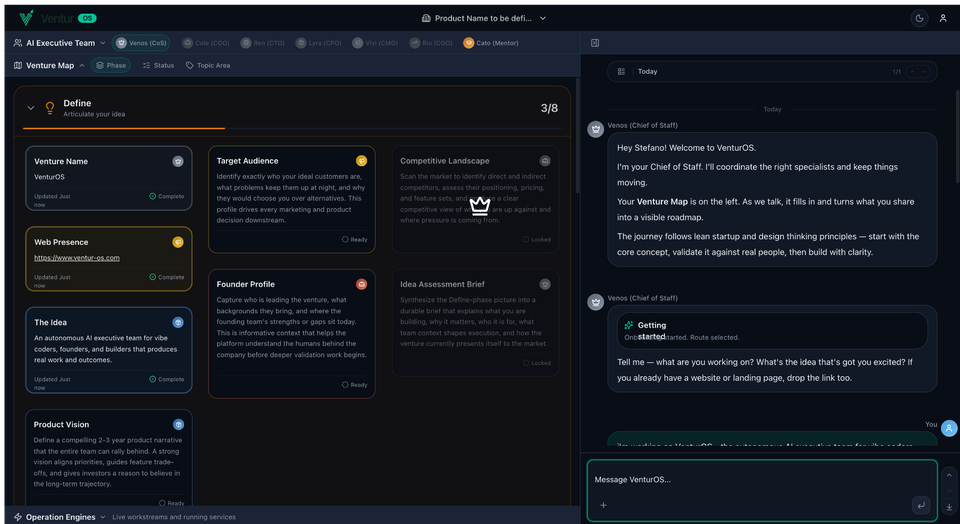This screenshot has width=960, height=524.
Task: Expand the AI Executive Team dropdown
Action: 60,43
